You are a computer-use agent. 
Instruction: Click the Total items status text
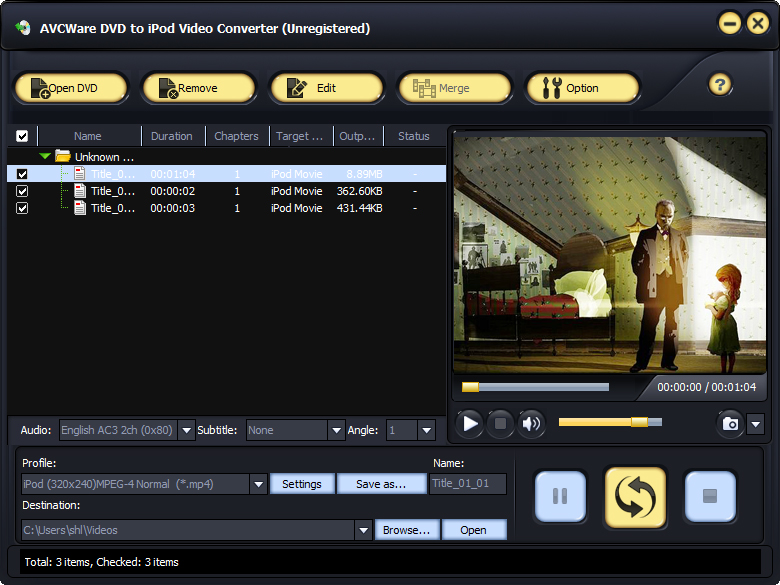coord(101,562)
